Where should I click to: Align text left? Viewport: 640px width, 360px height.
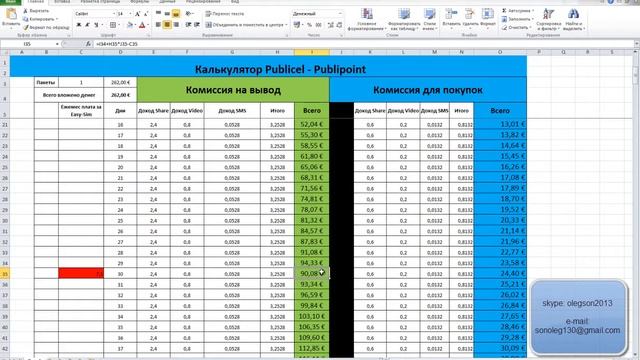click(158, 25)
